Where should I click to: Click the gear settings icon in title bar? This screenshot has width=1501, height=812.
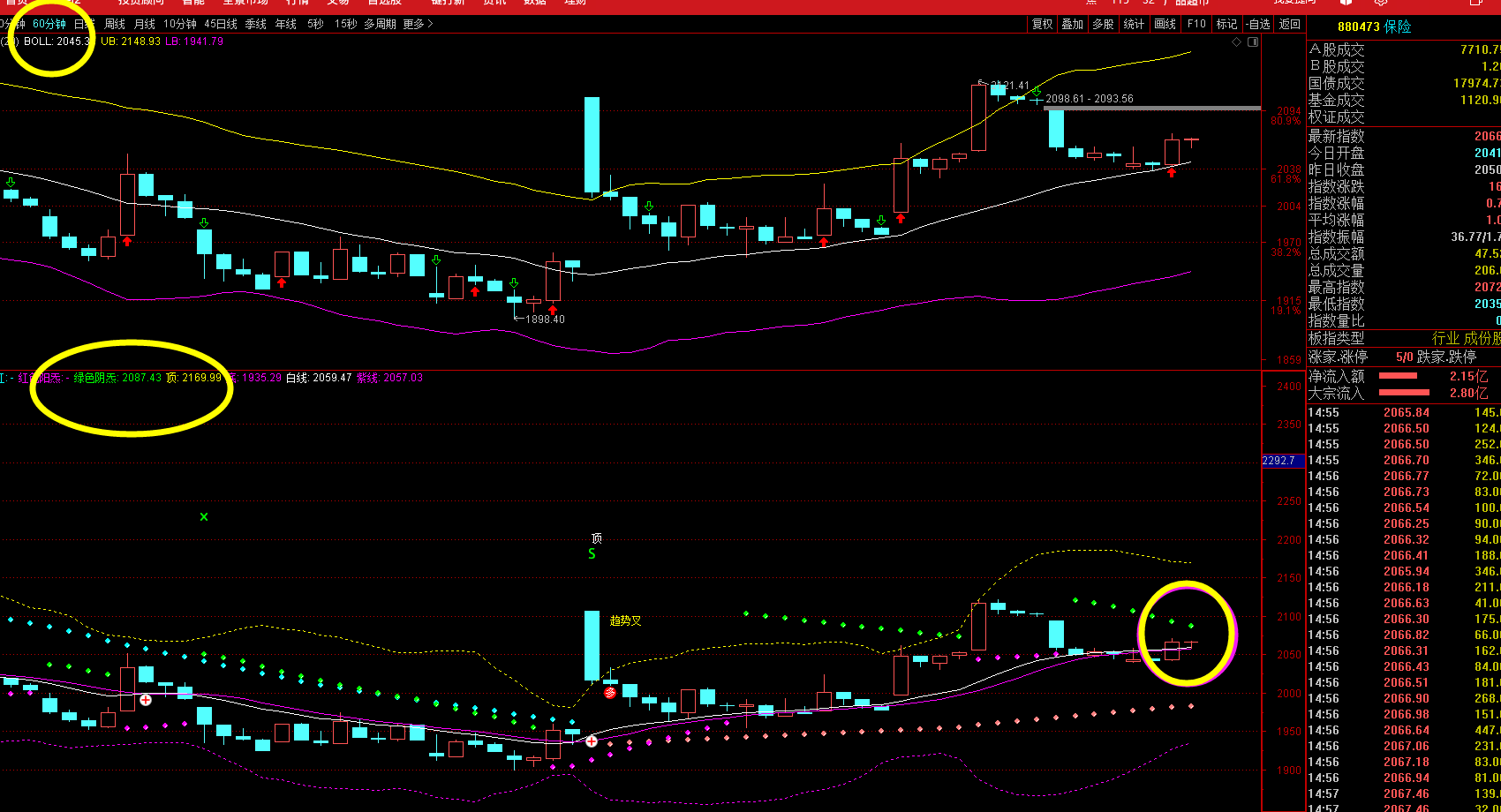point(1381,3)
